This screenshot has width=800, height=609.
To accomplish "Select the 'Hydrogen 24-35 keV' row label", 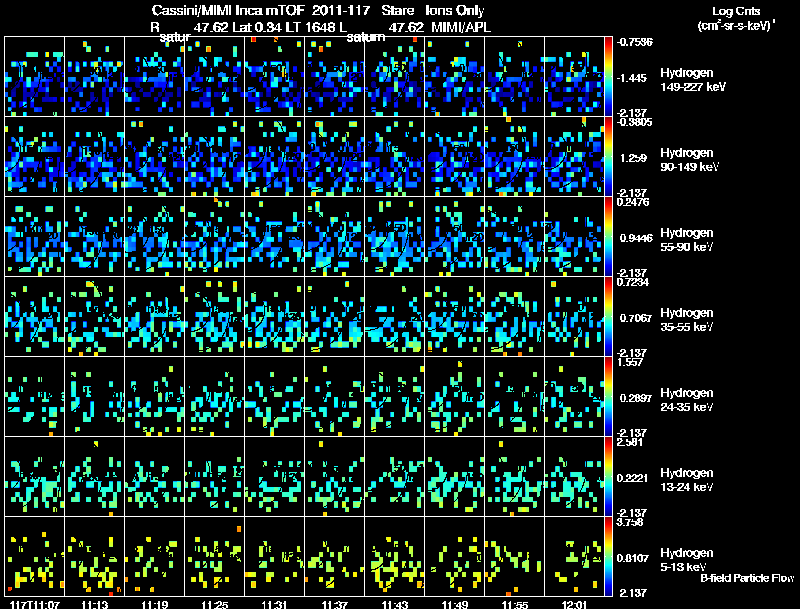I will pyautogui.click(x=687, y=400).
